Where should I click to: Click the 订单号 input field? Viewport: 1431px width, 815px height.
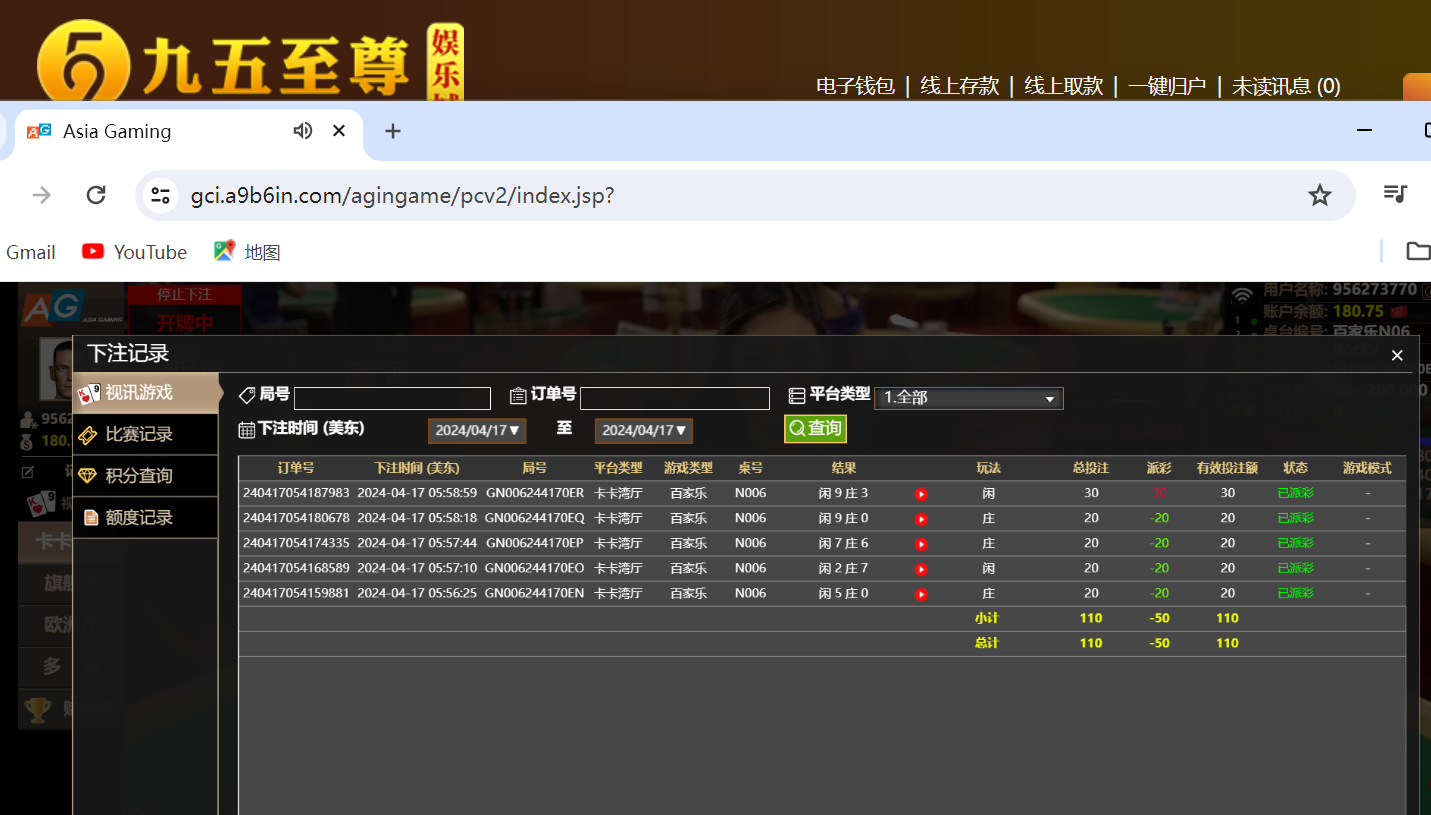click(x=675, y=398)
